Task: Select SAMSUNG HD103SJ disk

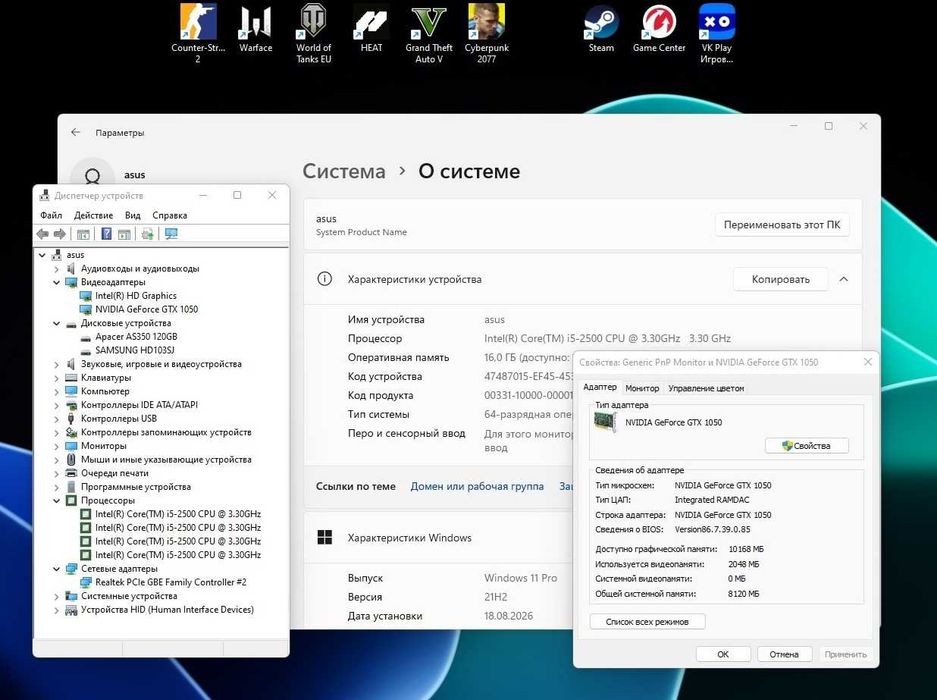Action: (134, 350)
